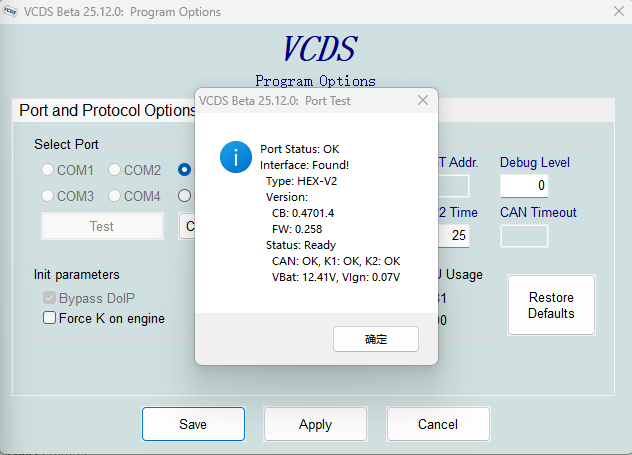Image resolution: width=632 pixels, height=455 pixels.
Task: Click the CAN Timeout input box
Action: [x=524, y=236]
